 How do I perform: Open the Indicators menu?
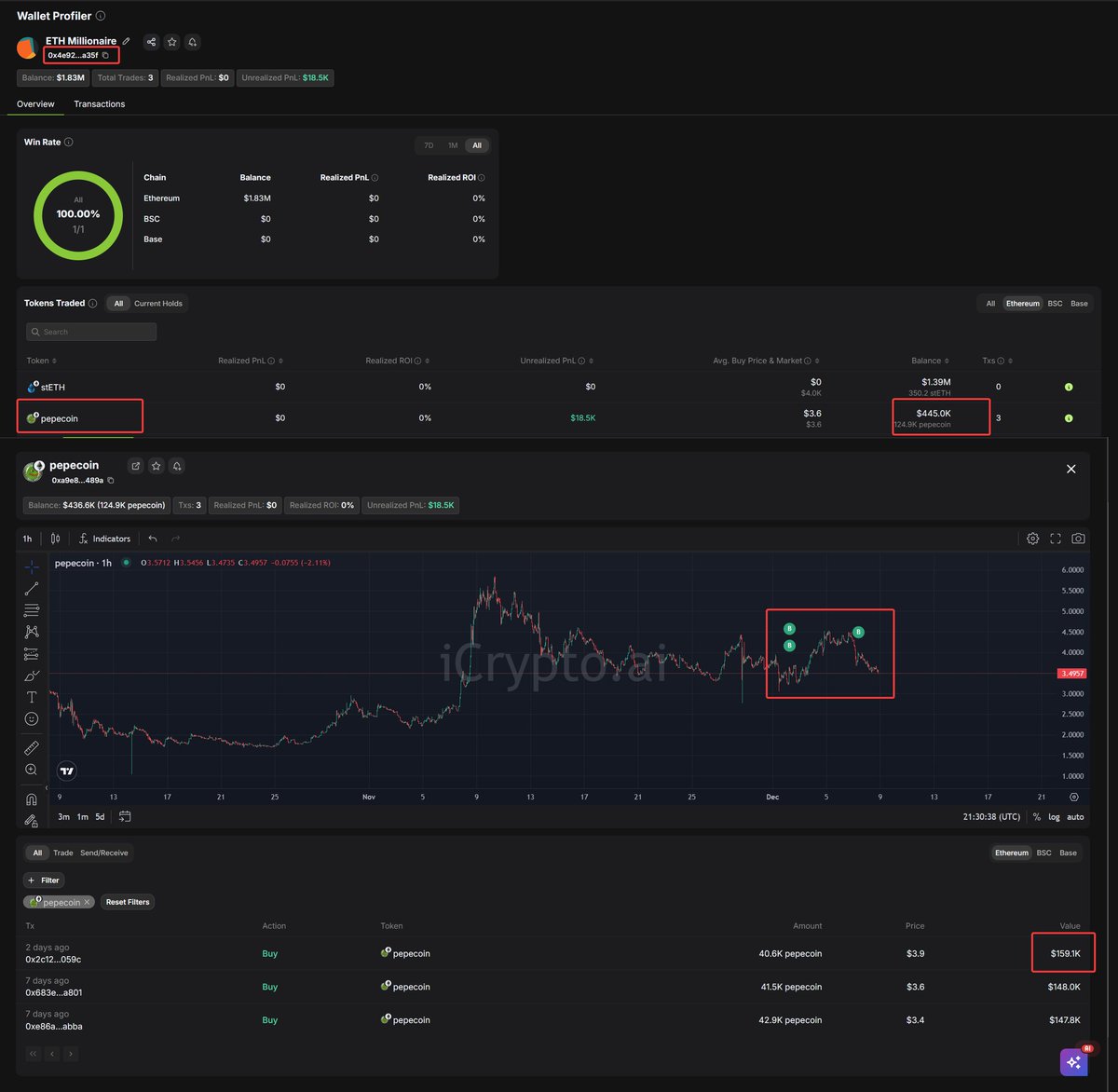104,539
